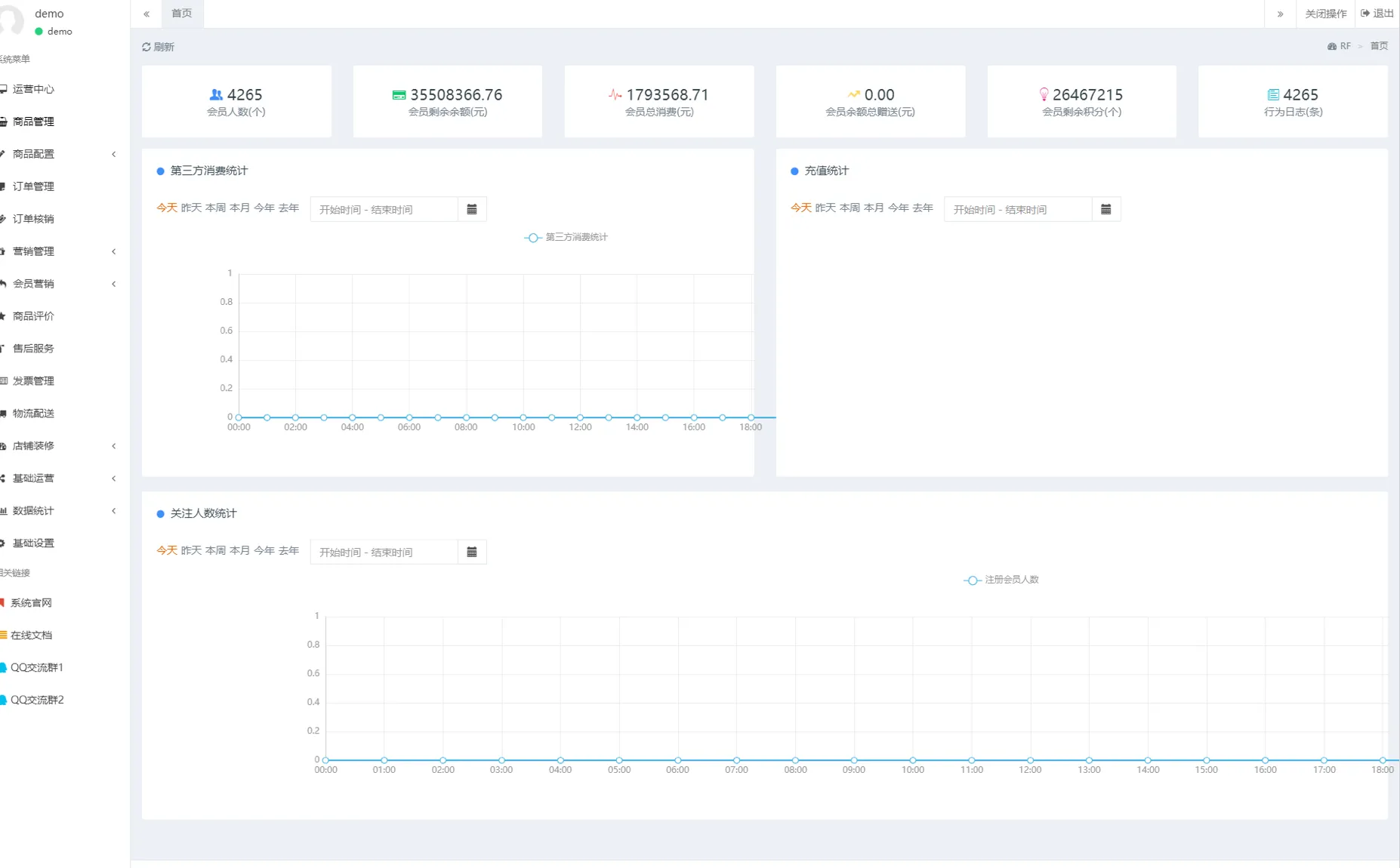Select 本周 in 第三方消费统计 filters
1400x868 pixels.
(215, 208)
